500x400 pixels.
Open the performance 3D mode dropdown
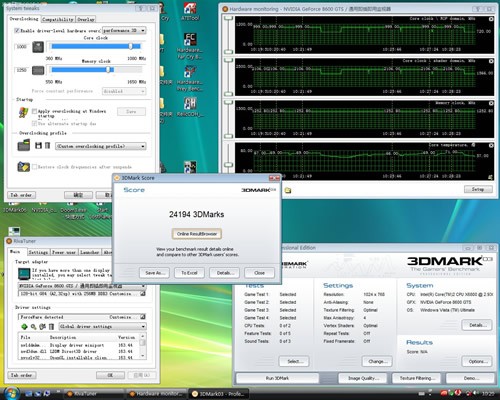click(124, 30)
